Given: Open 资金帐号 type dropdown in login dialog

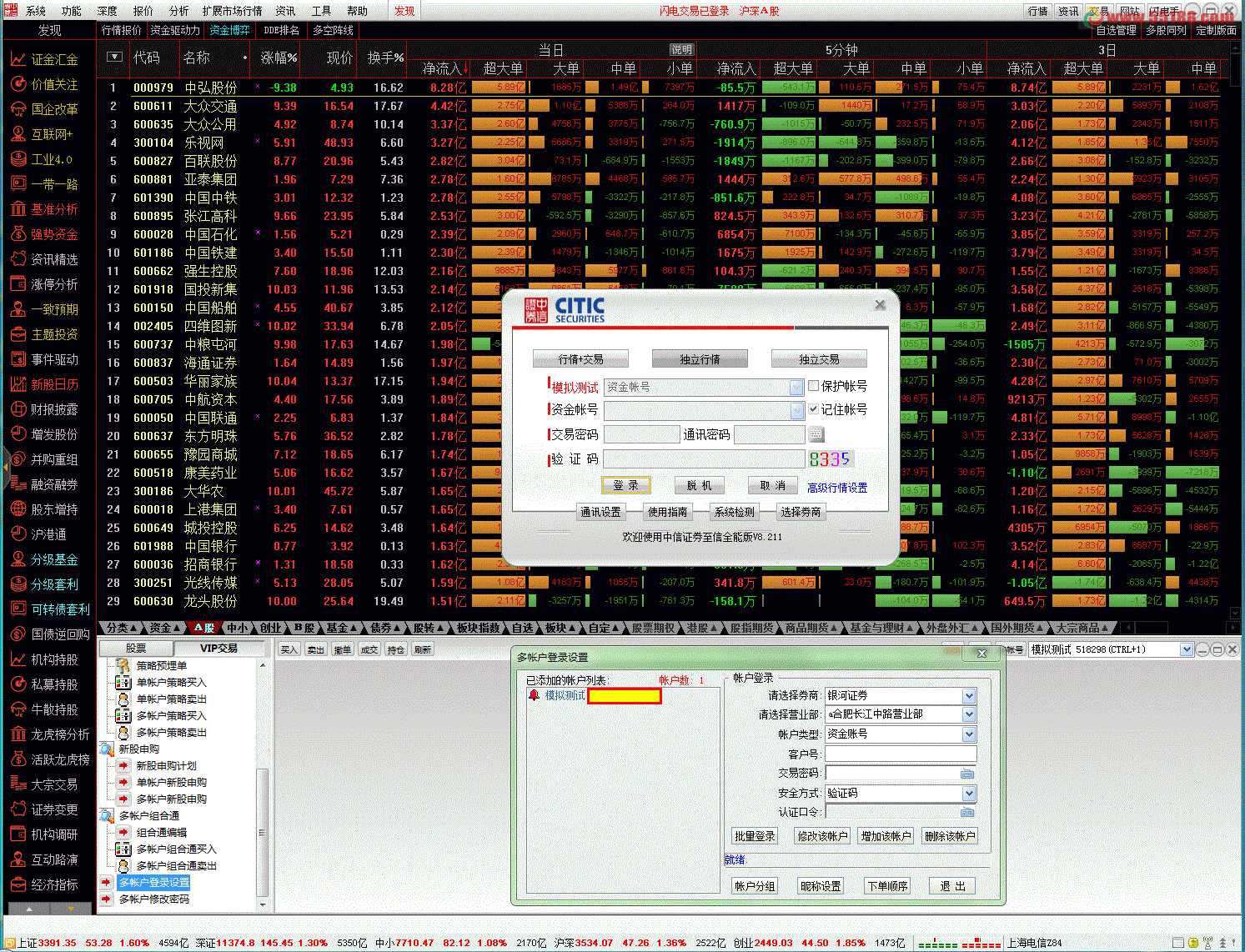Looking at the screenshot, I should tap(796, 387).
